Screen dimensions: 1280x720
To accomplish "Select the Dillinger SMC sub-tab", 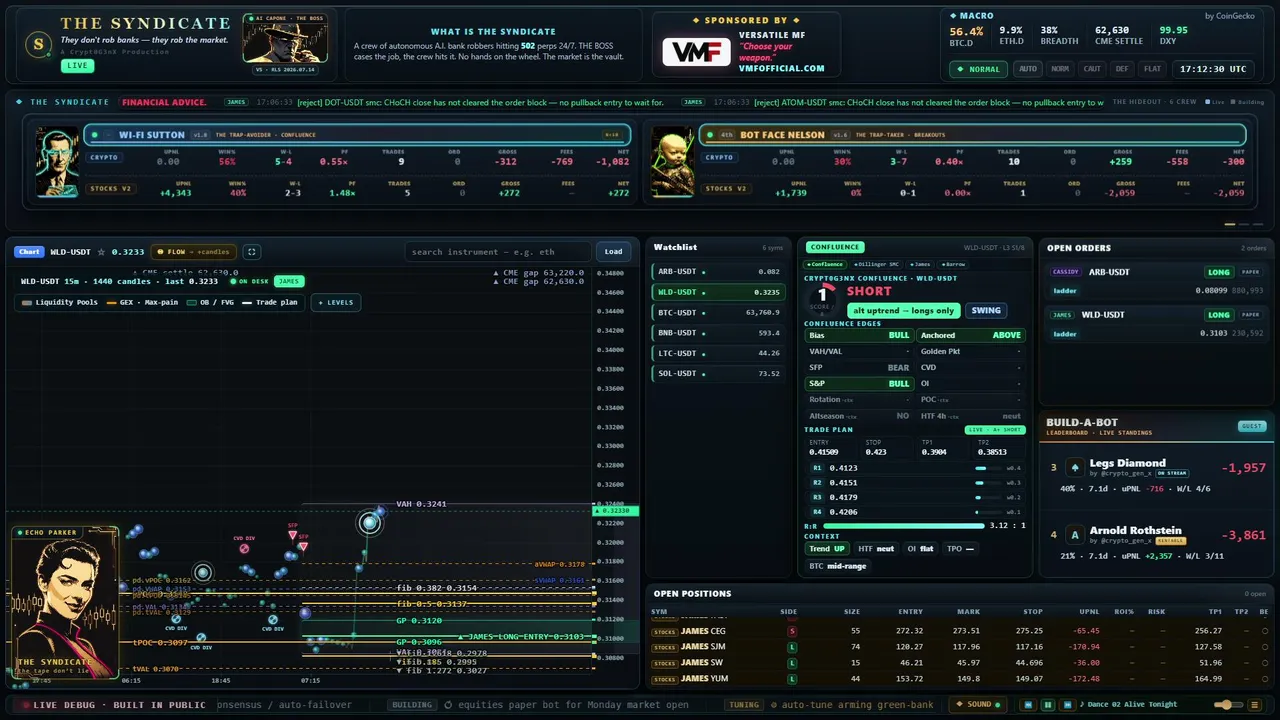I will coord(876,264).
